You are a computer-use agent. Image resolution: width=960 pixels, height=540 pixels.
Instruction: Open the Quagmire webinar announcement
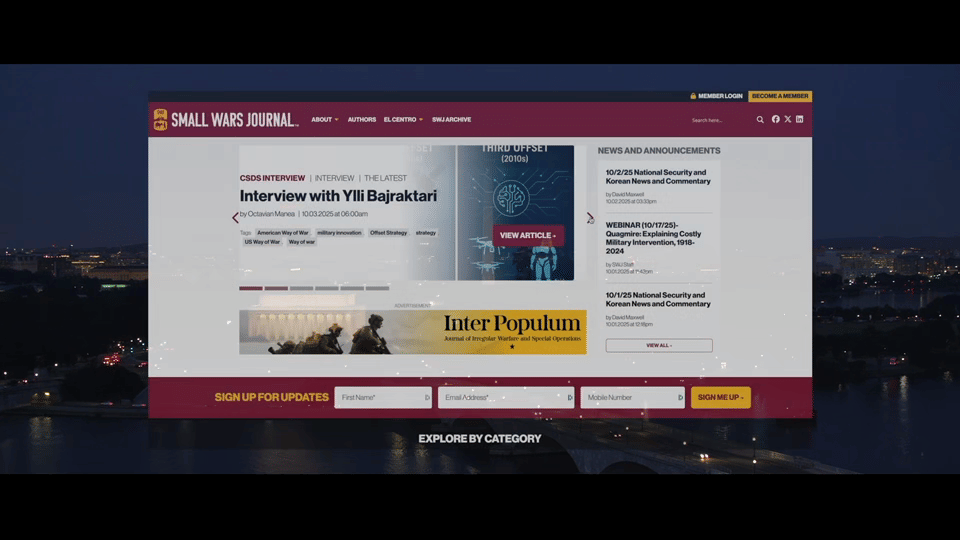coord(653,238)
